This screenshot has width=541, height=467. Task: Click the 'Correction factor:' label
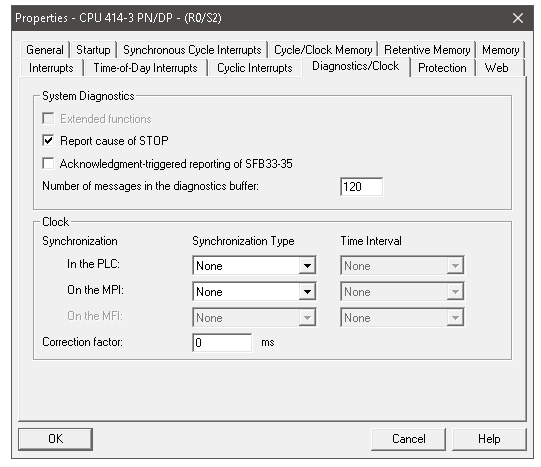[x=82, y=342]
